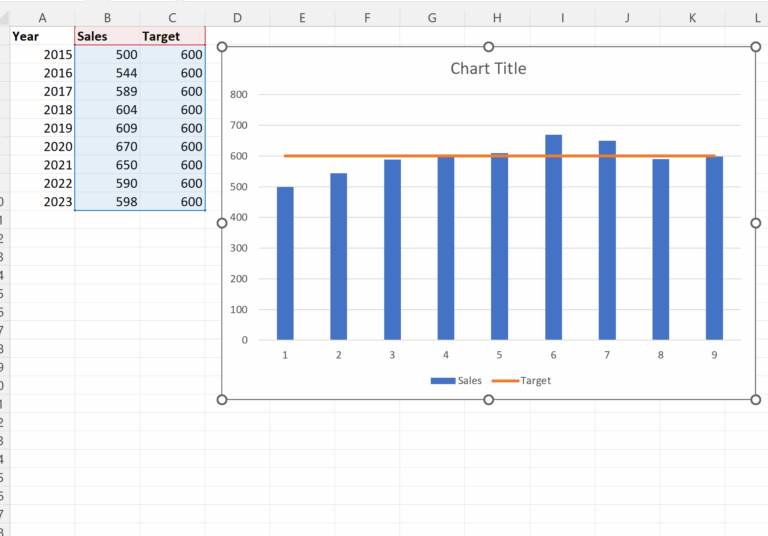The height and width of the screenshot is (536, 768).
Task: Select the Year header cell
Action: 43,36
